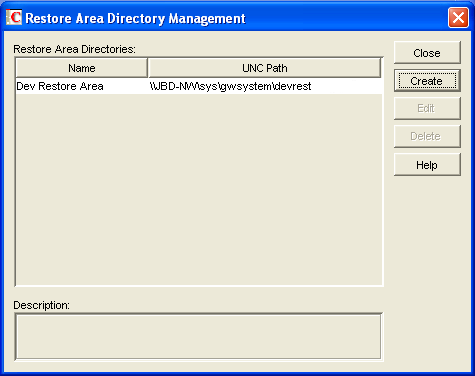Click inside the Description text box

(x=198, y=337)
